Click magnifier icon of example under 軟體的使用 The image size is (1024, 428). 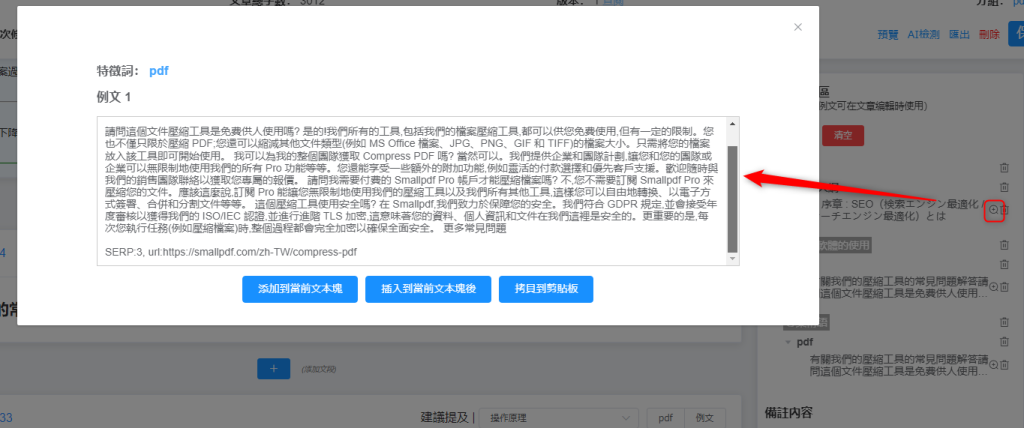993,286
